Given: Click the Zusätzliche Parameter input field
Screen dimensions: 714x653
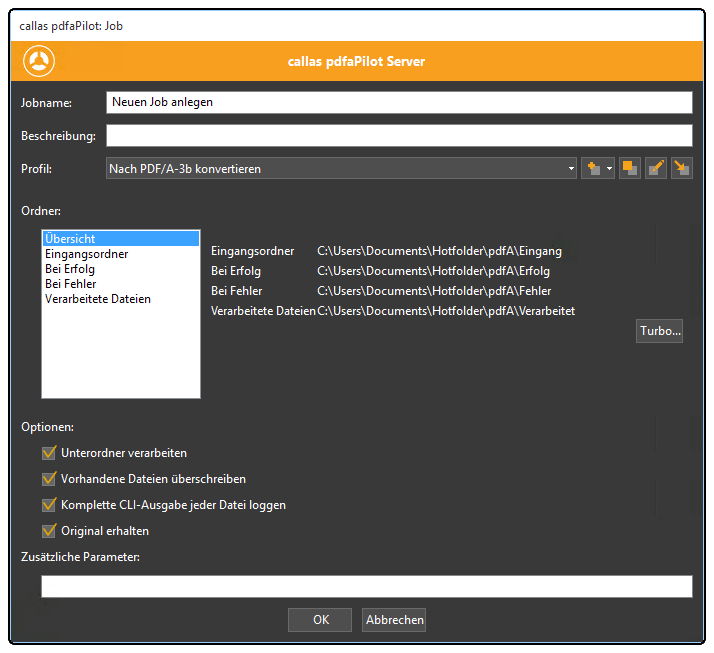Looking at the screenshot, I should coord(367,587).
